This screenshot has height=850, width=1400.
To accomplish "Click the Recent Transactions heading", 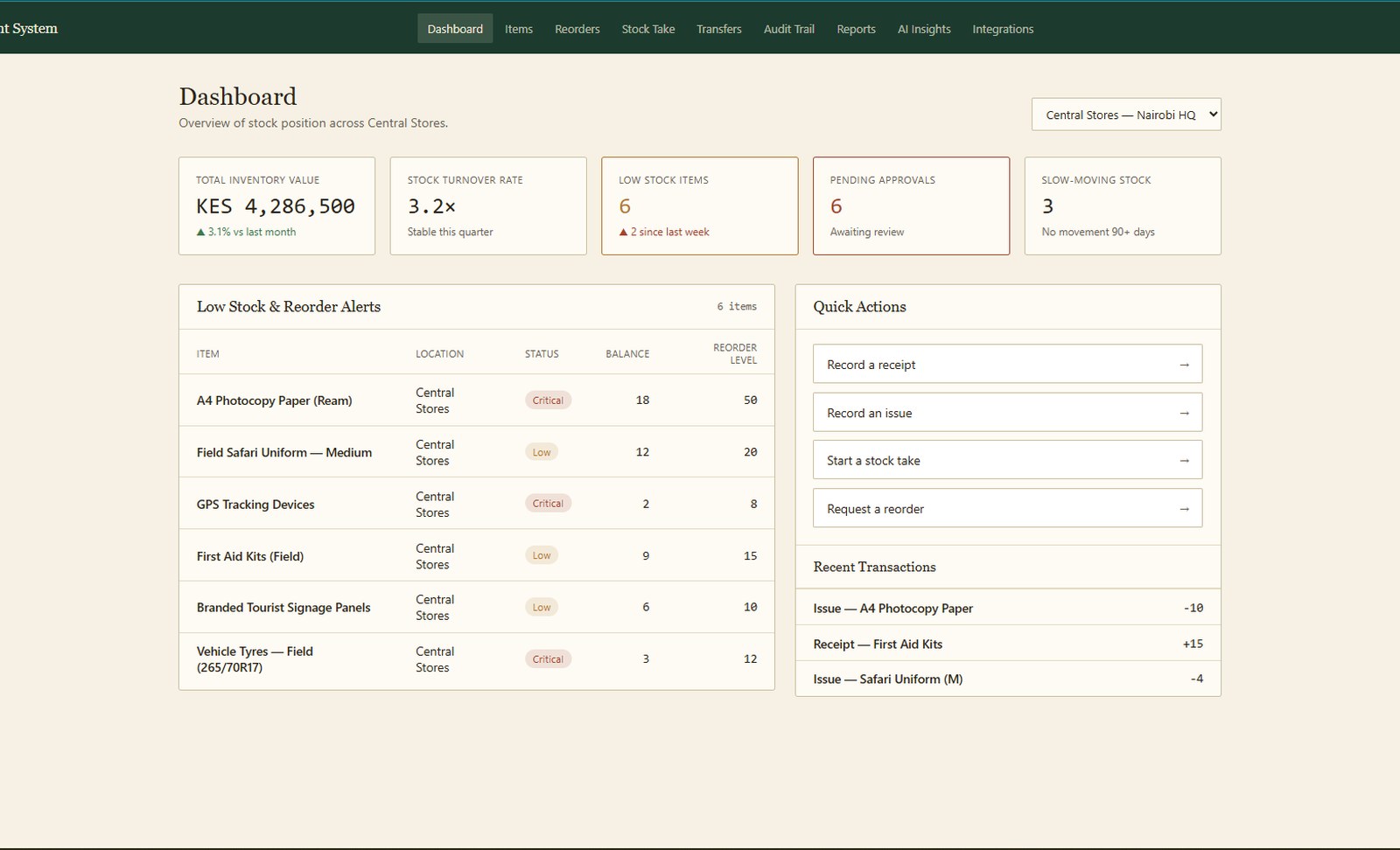I will tap(874, 567).
